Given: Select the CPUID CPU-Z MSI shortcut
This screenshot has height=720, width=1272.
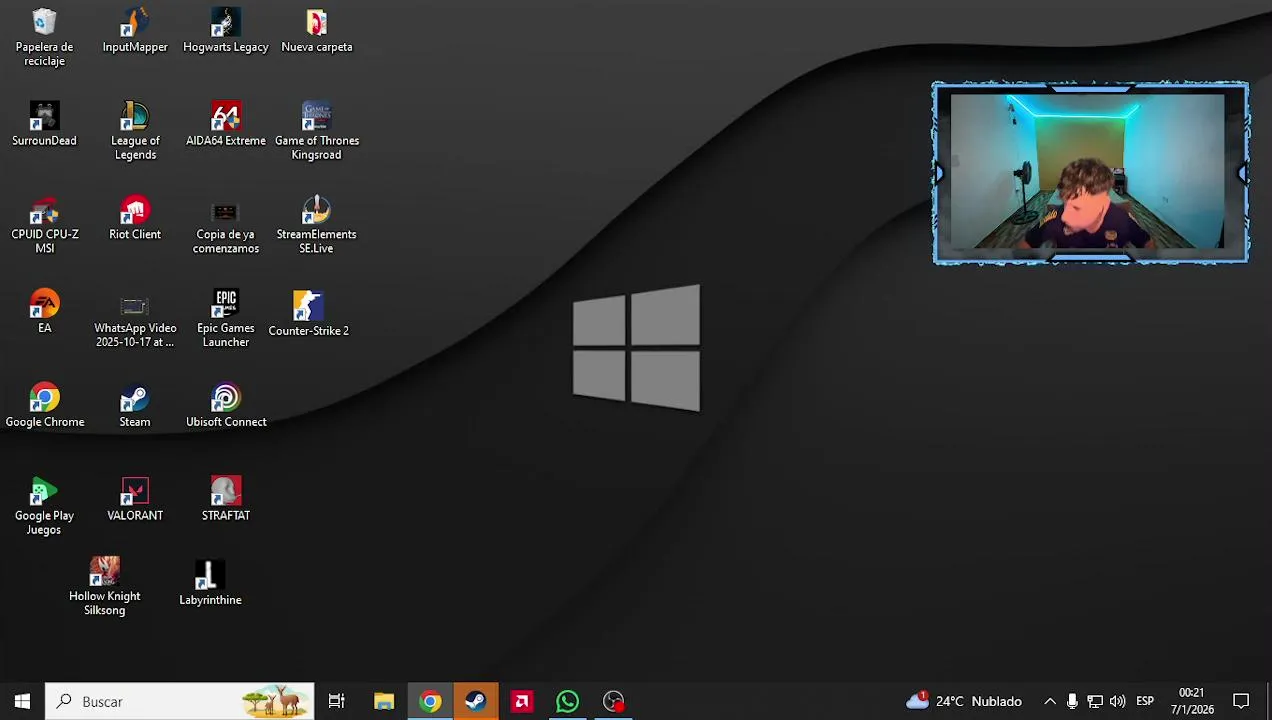Looking at the screenshot, I should pyautogui.click(x=45, y=225).
